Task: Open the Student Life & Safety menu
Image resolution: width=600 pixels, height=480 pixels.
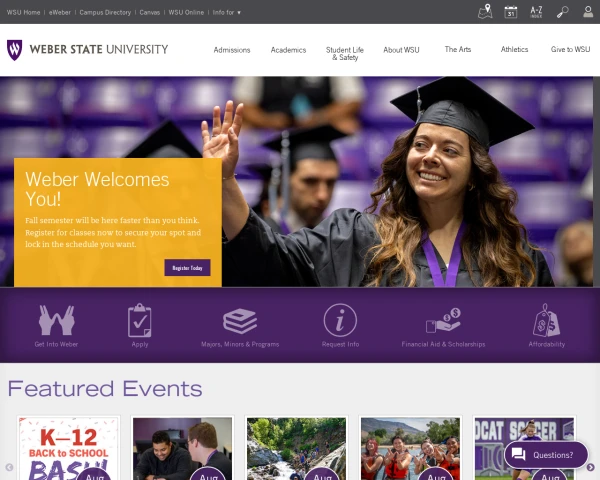Action: 345,54
